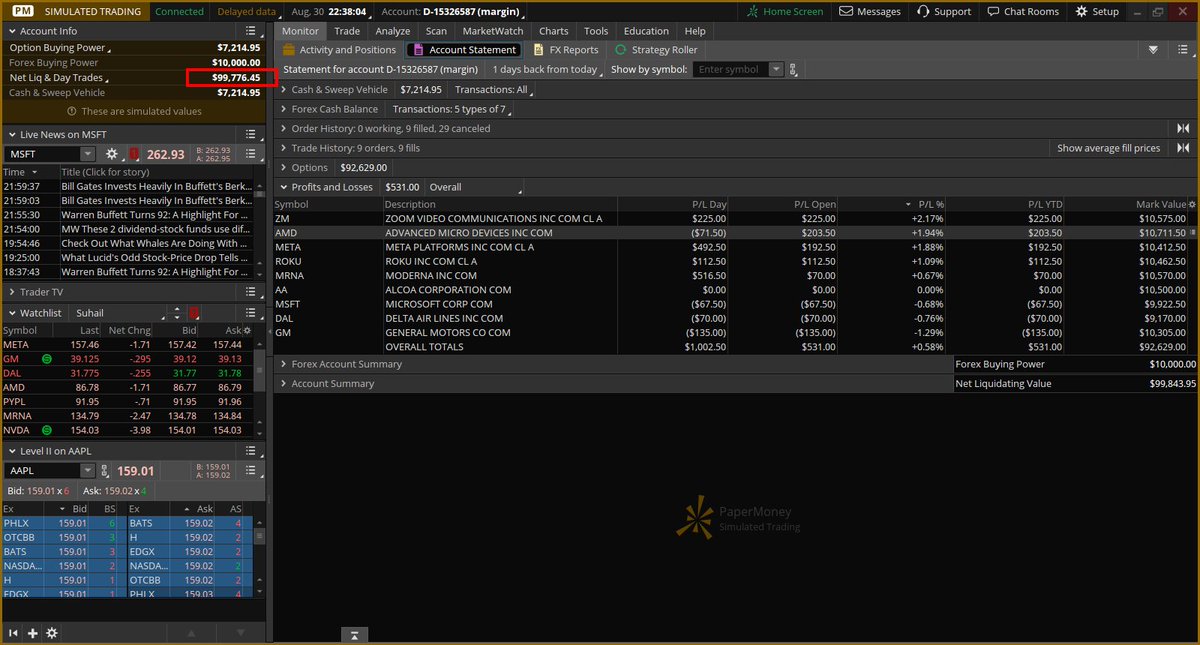Screen dimensions: 1200x645
Task: Open the Home Screen star icon
Action: [753, 12]
